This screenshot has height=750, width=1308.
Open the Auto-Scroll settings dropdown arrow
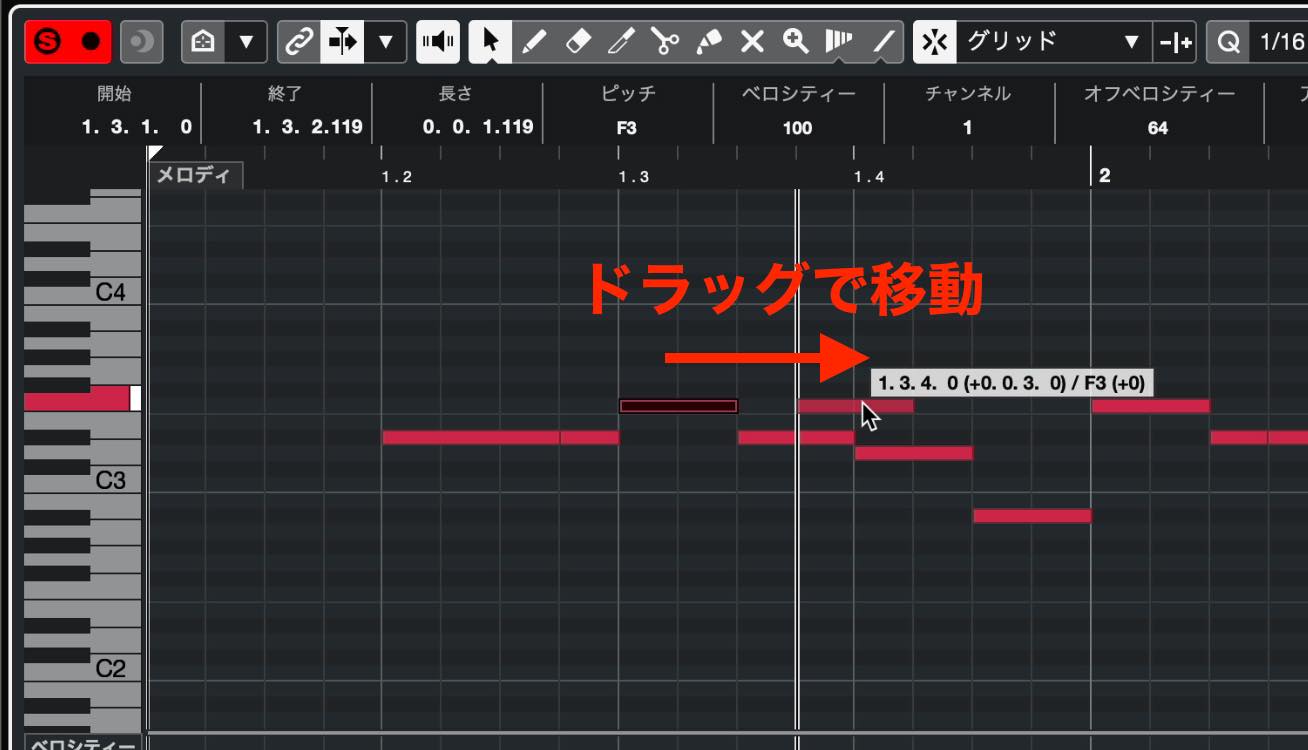click(x=385, y=42)
